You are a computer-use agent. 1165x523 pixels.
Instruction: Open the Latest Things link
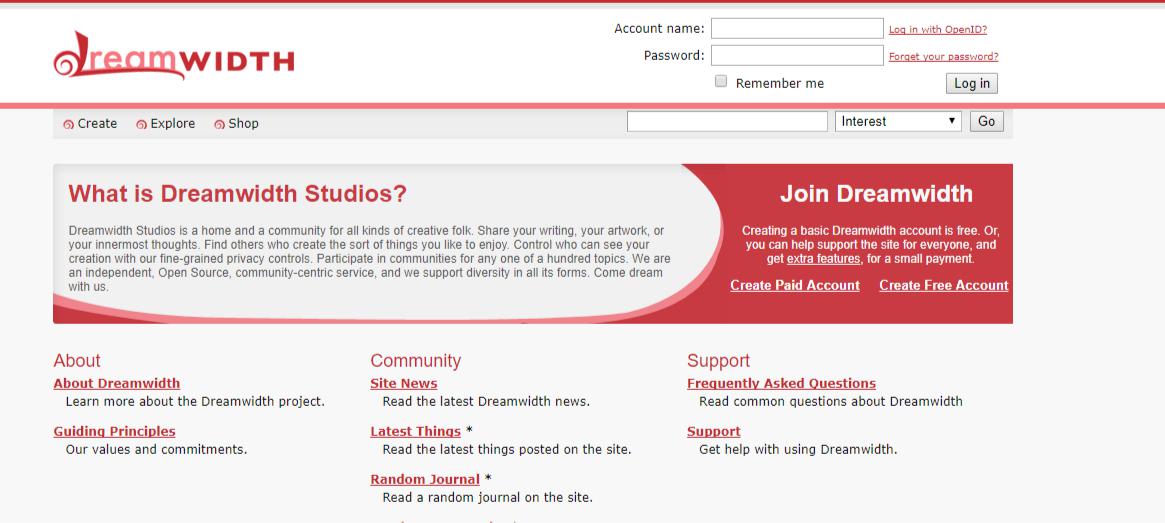[415, 432]
